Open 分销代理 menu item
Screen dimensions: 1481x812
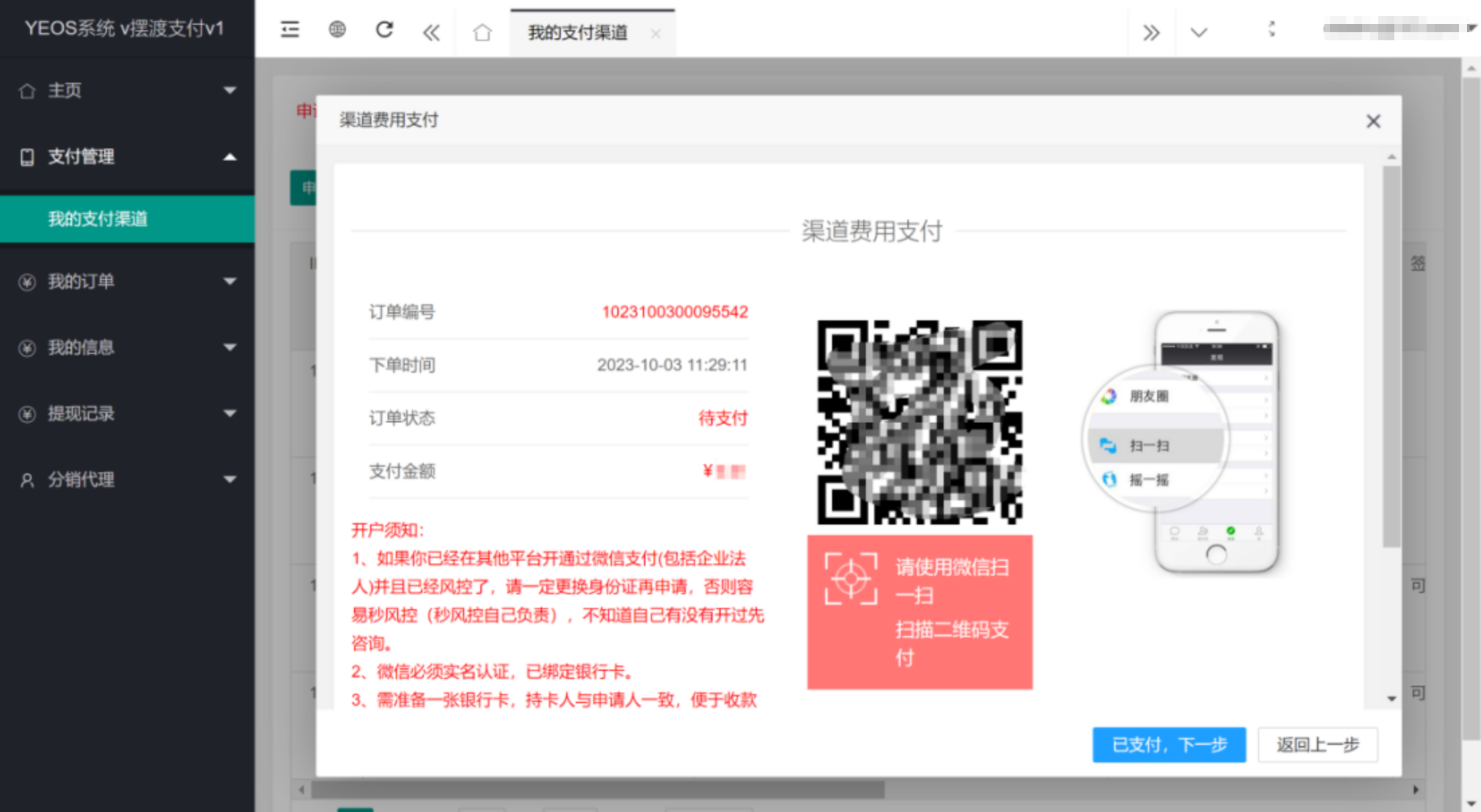[127, 480]
